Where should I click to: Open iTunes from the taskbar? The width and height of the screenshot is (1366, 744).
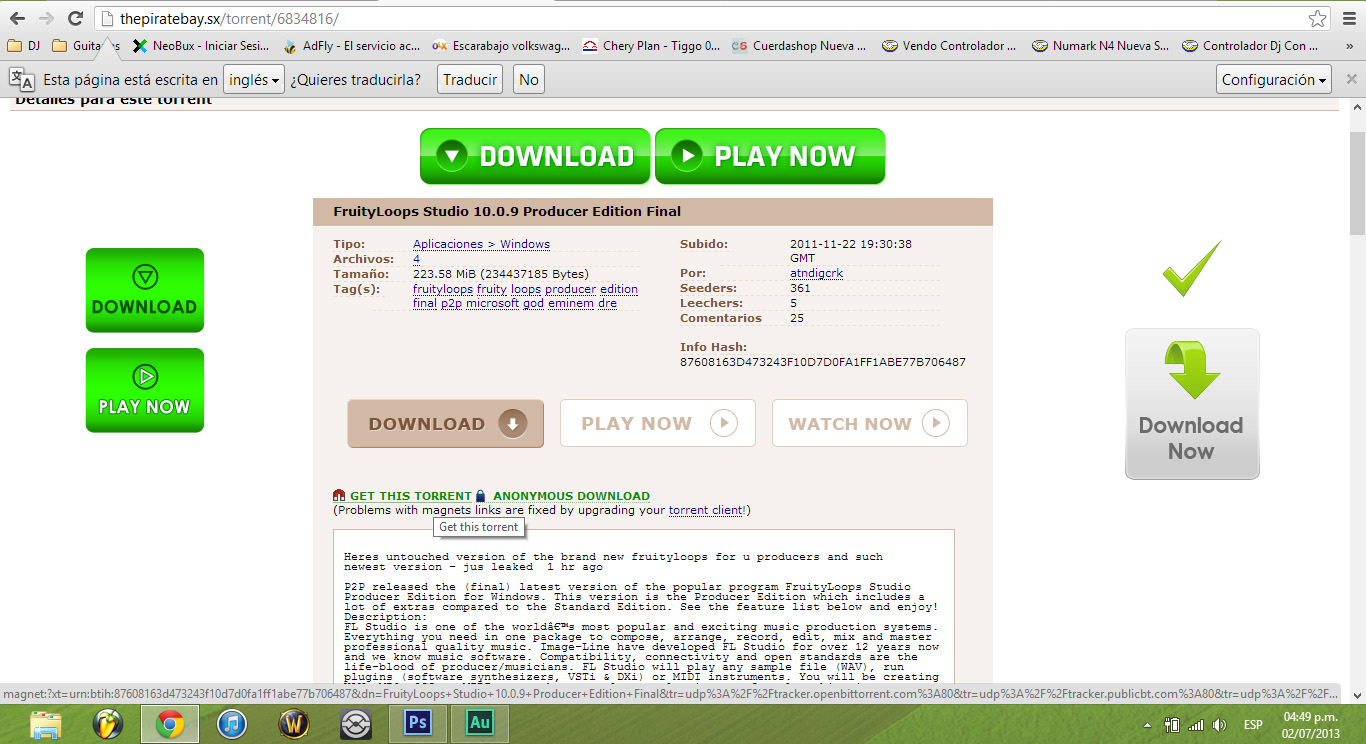[x=232, y=724]
